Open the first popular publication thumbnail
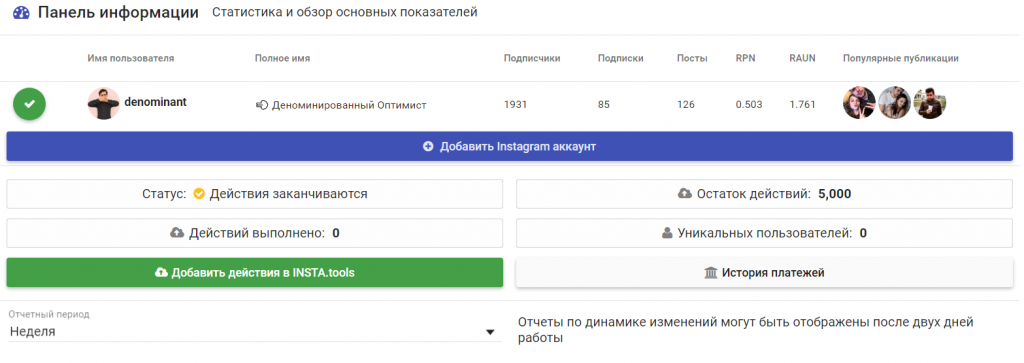 pyautogui.click(x=859, y=103)
